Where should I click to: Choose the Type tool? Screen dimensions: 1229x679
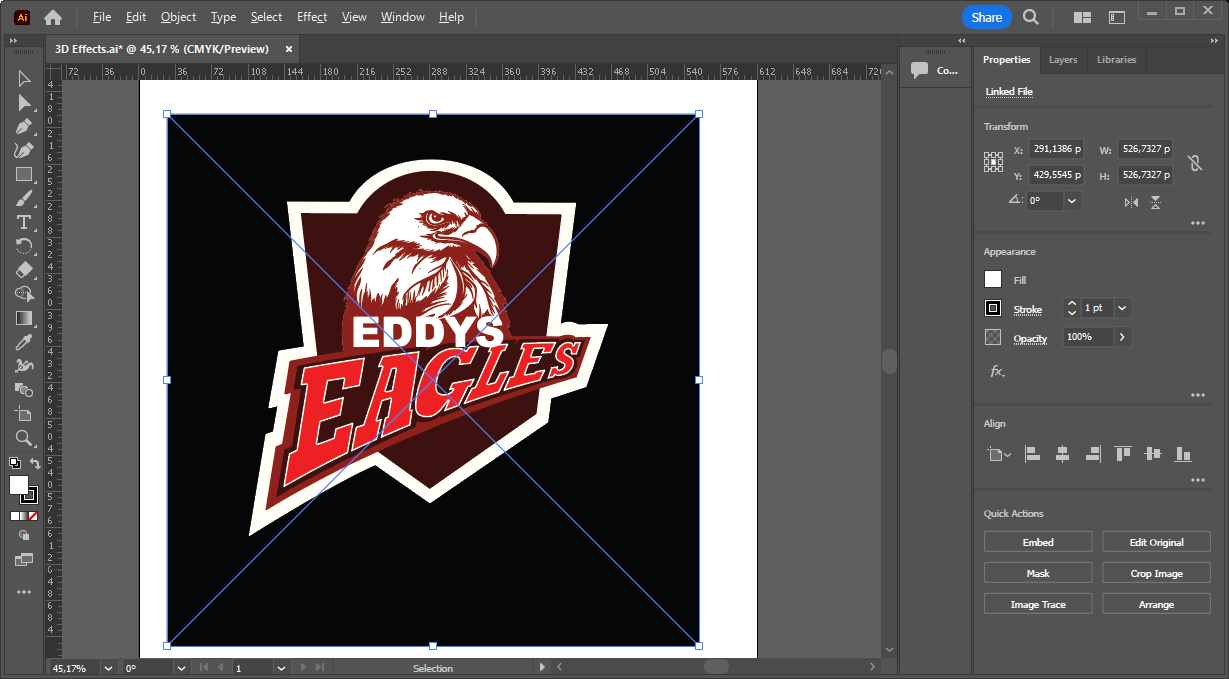pos(24,222)
